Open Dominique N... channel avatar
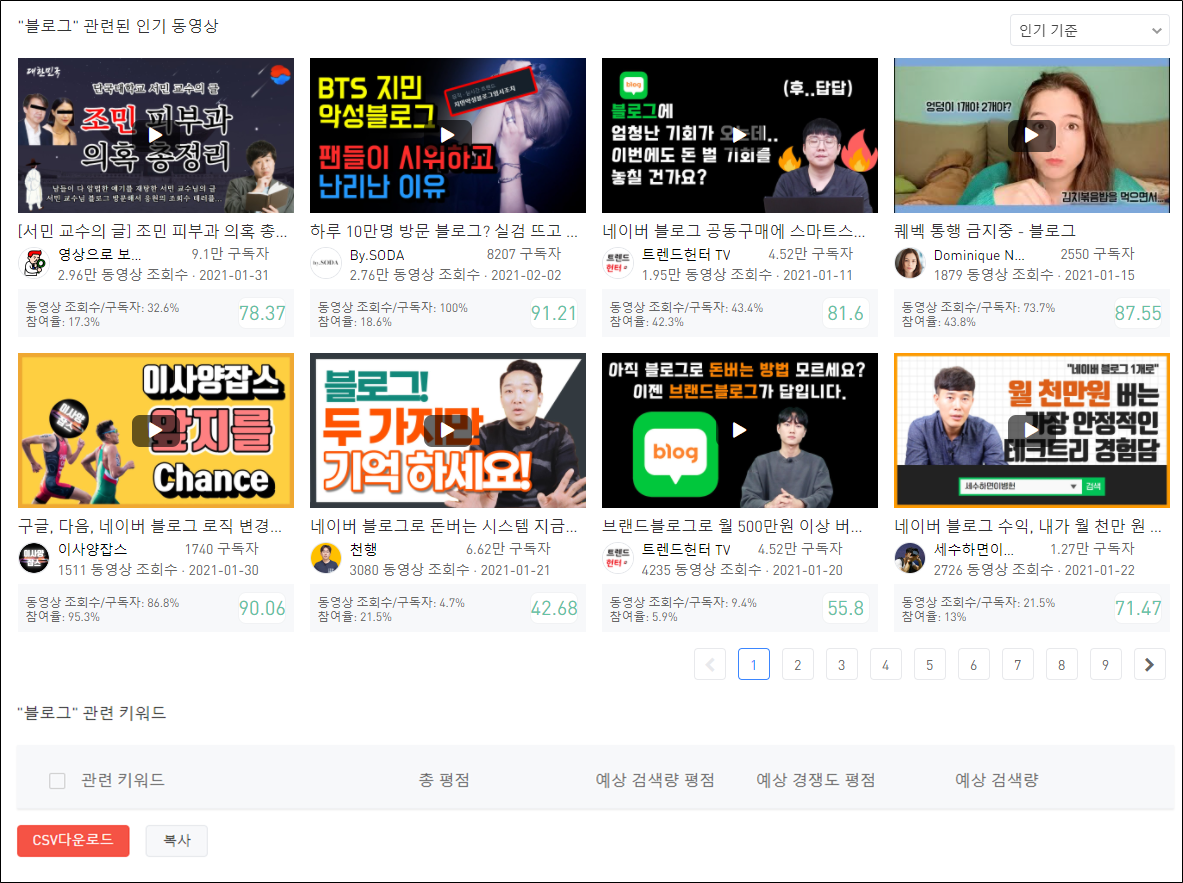 909,263
